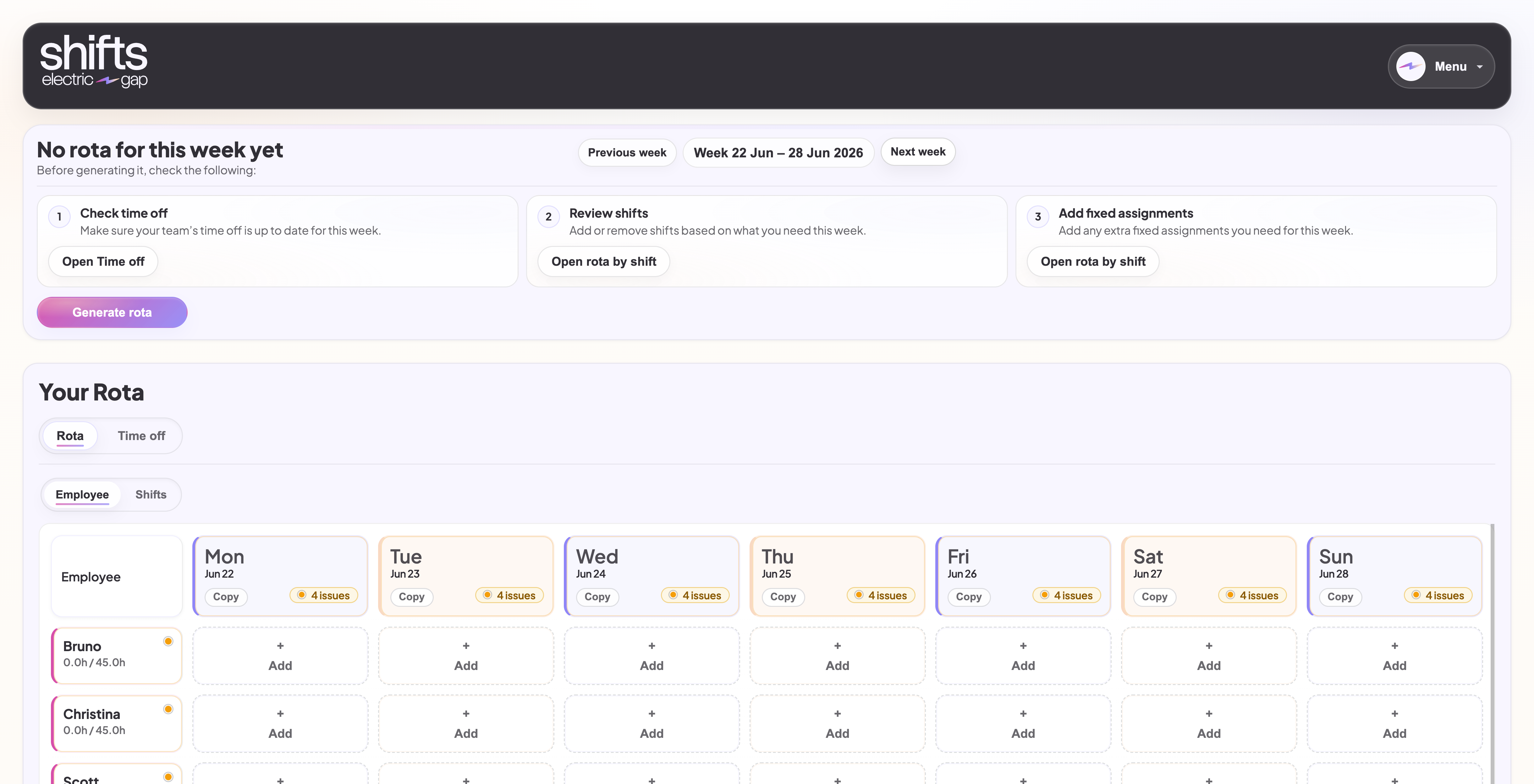Switch to the Rota tab
This screenshot has height=784, width=1534.
click(x=70, y=436)
